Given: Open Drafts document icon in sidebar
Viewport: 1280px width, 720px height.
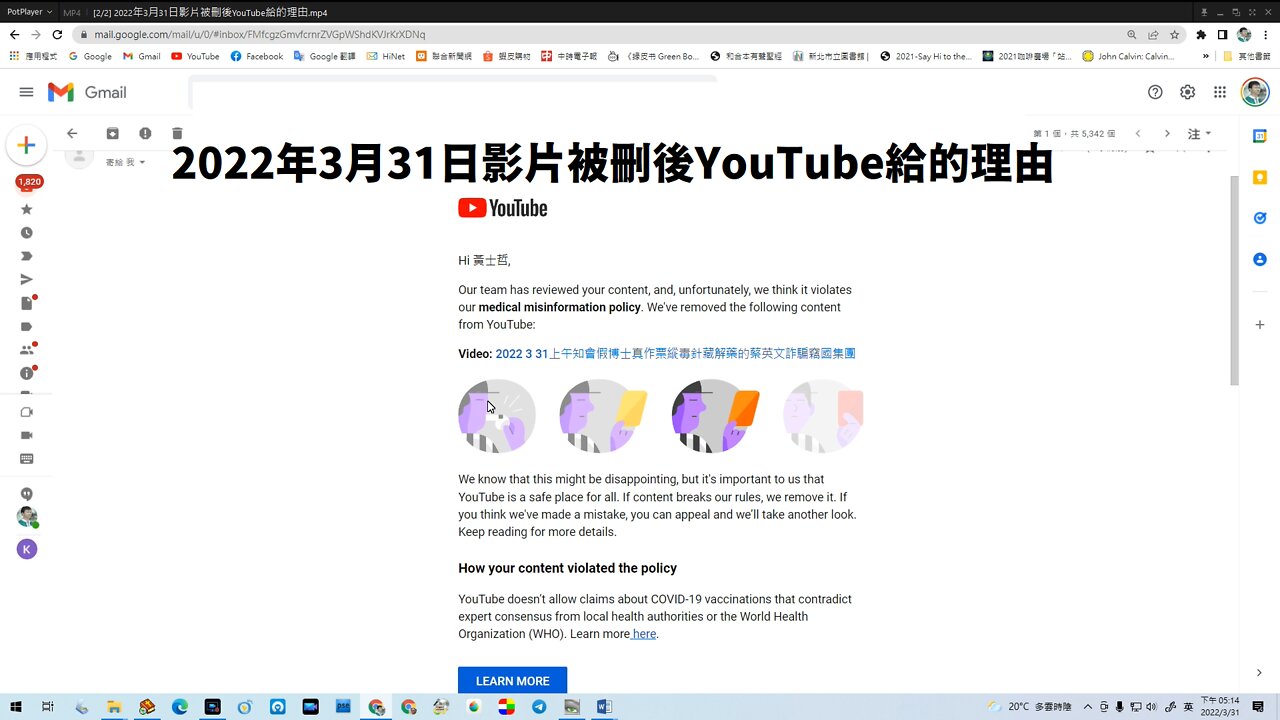Looking at the screenshot, I should pos(27,303).
